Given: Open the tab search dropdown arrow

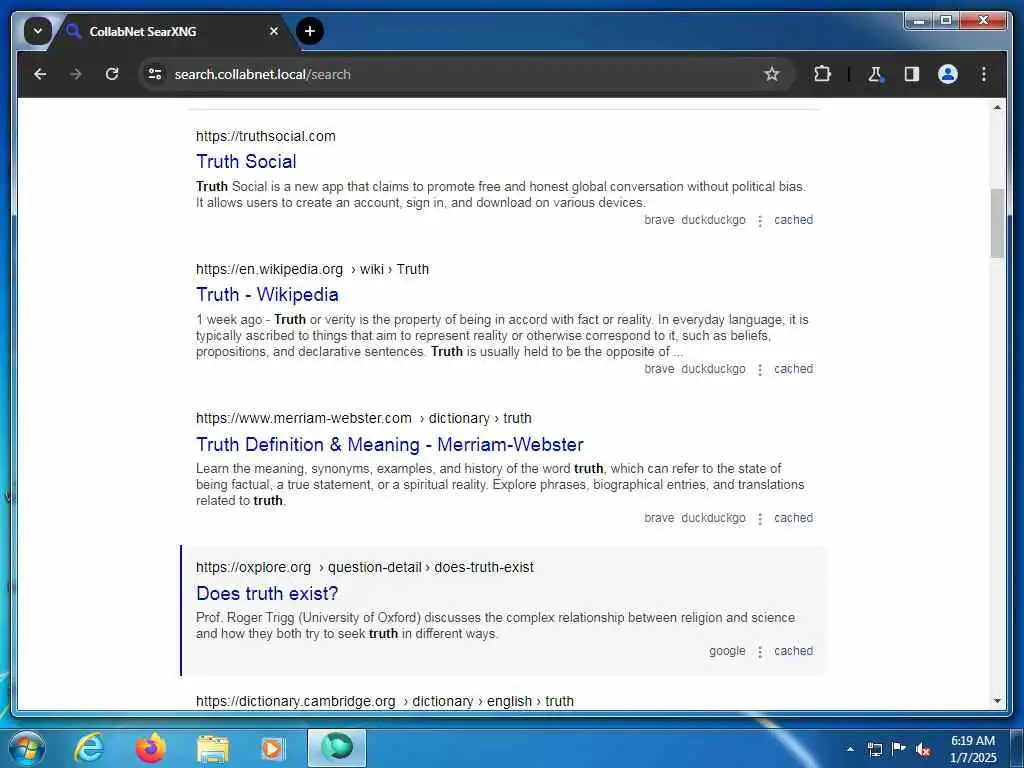Looking at the screenshot, I should pos(38,31).
